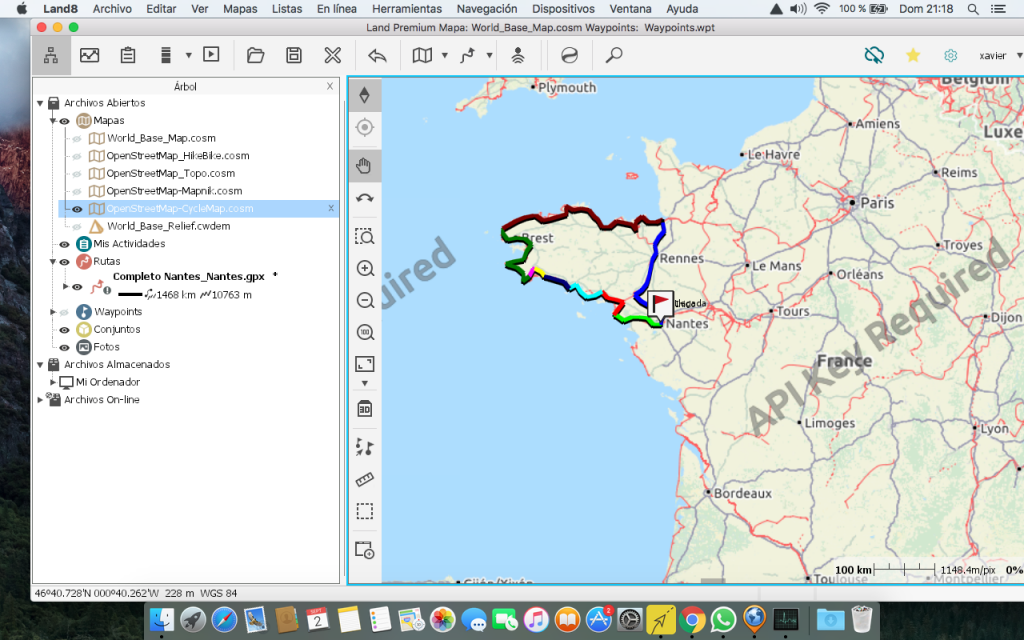
Task: Click the zoom in magnifier tool
Action: (365, 269)
